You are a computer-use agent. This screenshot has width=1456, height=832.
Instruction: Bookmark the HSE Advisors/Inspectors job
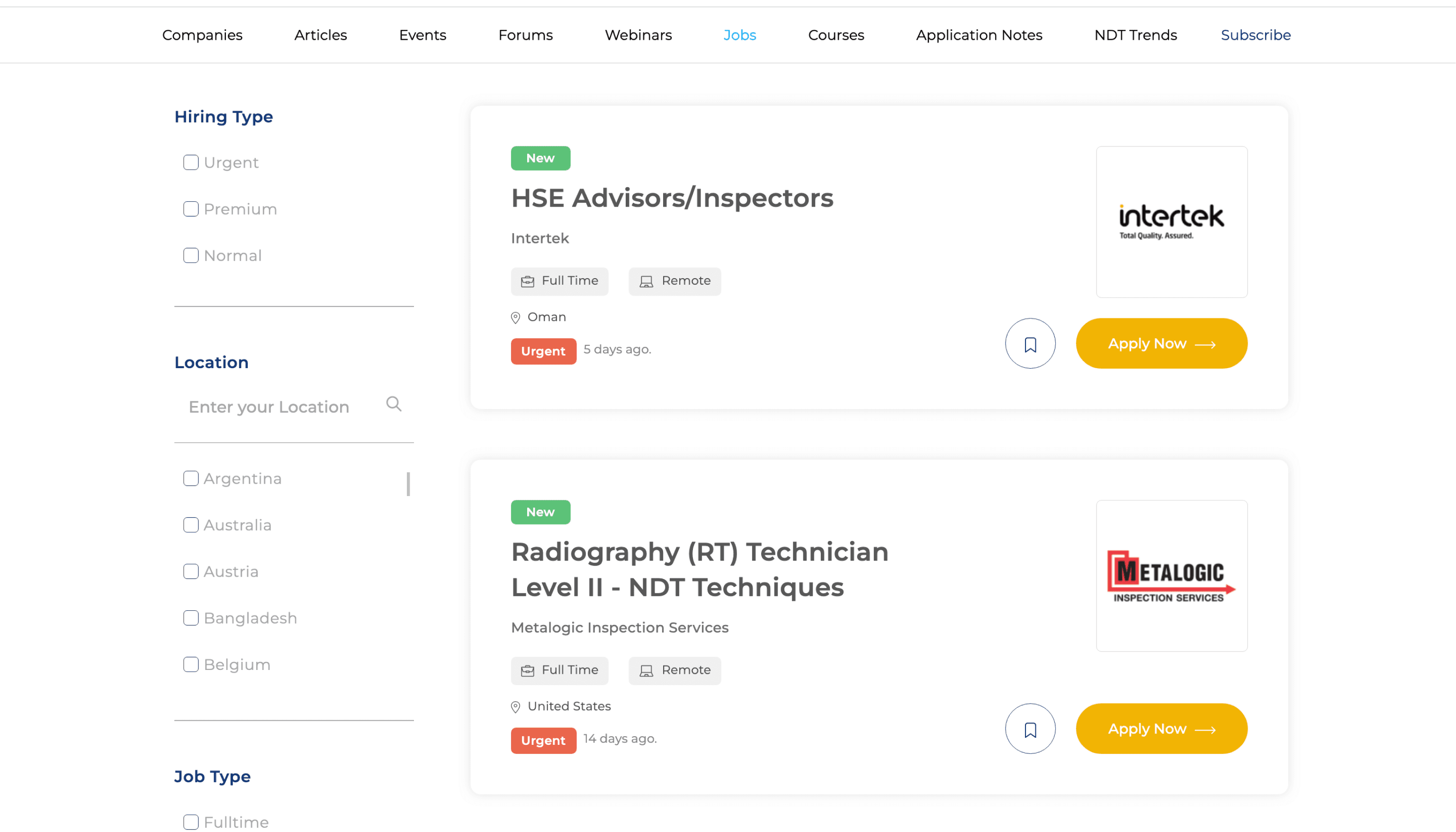[x=1030, y=344]
